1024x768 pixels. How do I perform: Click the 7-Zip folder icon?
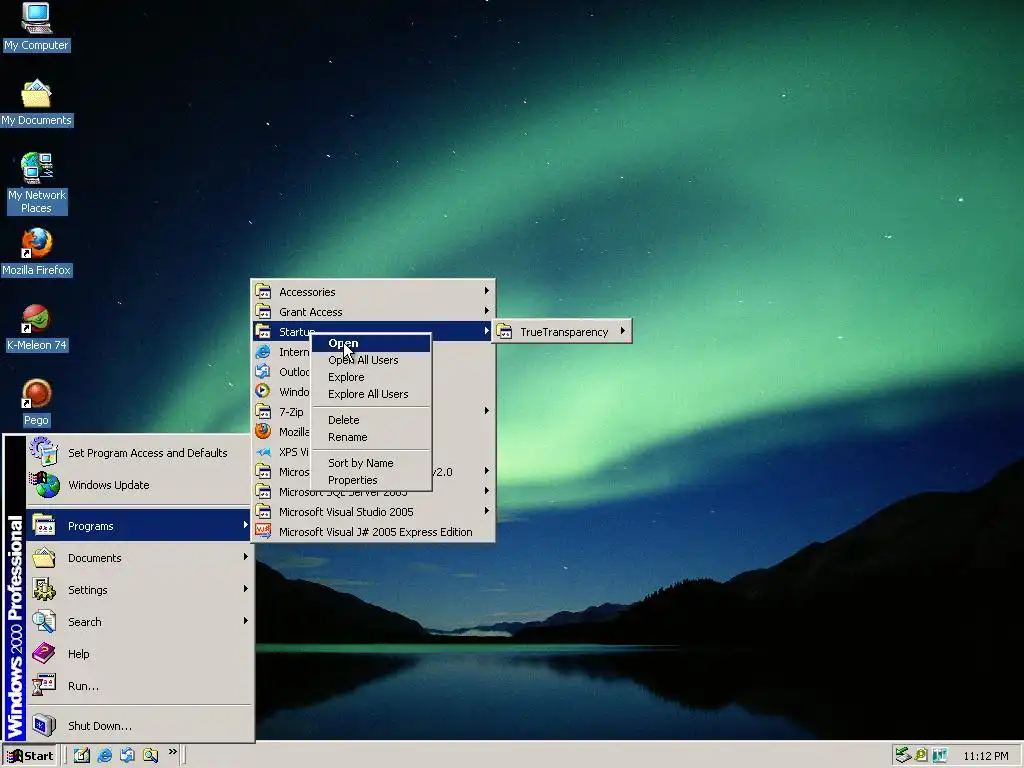click(263, 411)
